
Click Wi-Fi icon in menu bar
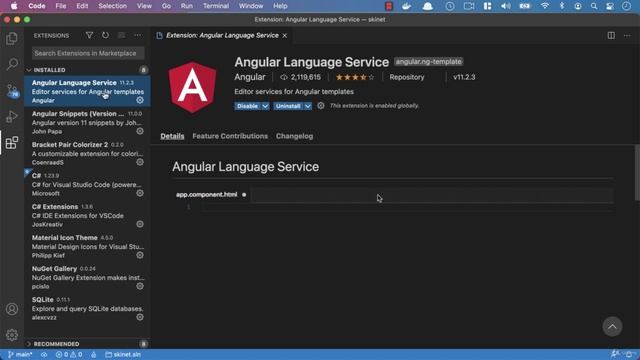coord(545,6)
